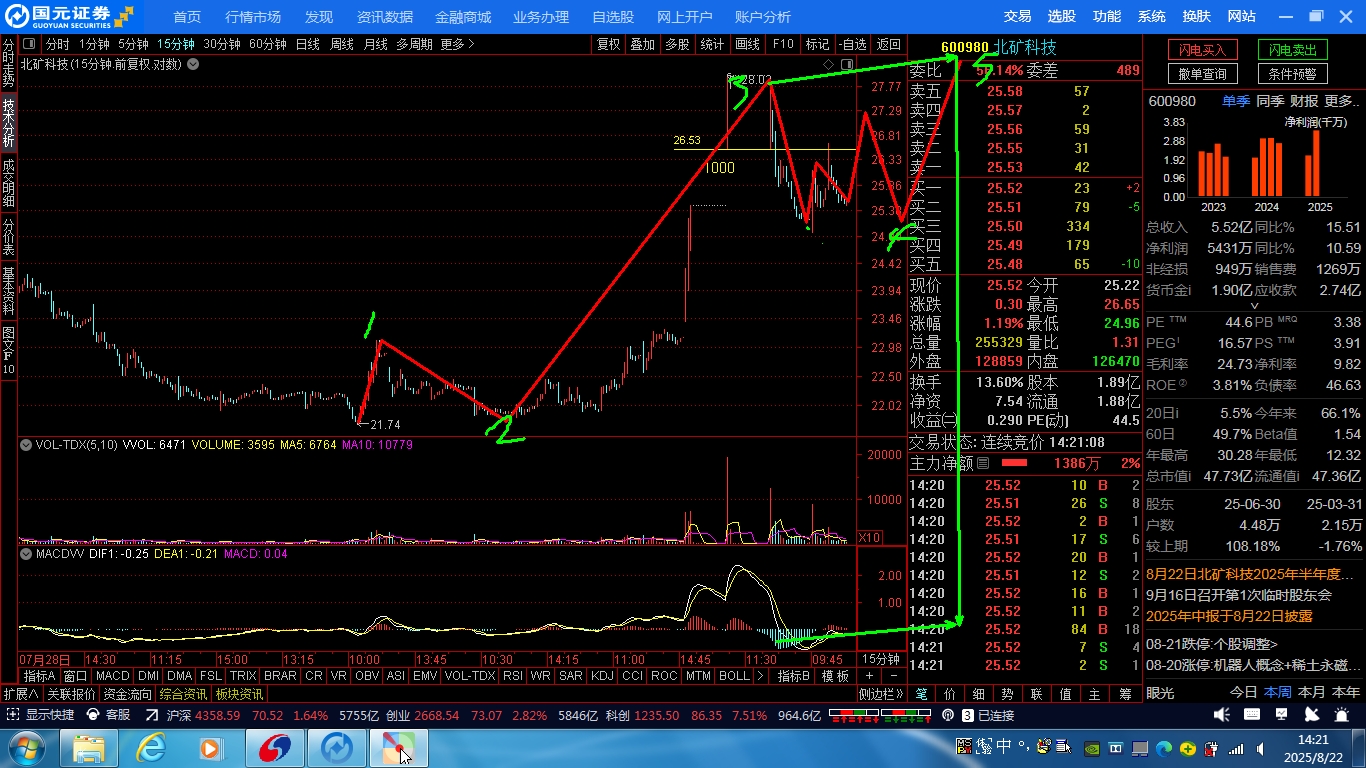Select 本年 time range
This screenshot has width=1366, height=768.
click(x=1346, y=692)
